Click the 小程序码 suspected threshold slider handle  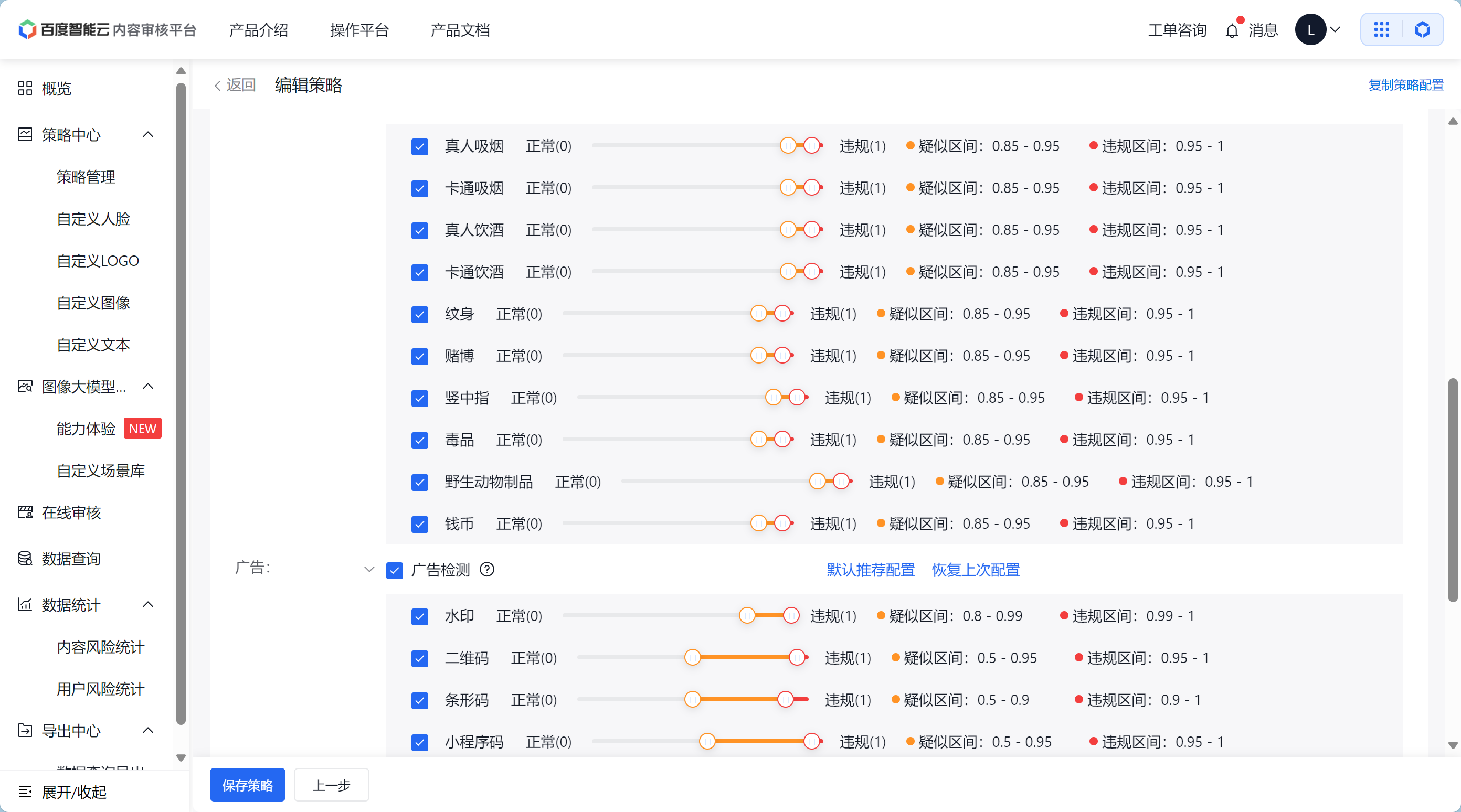pos(707,742)
